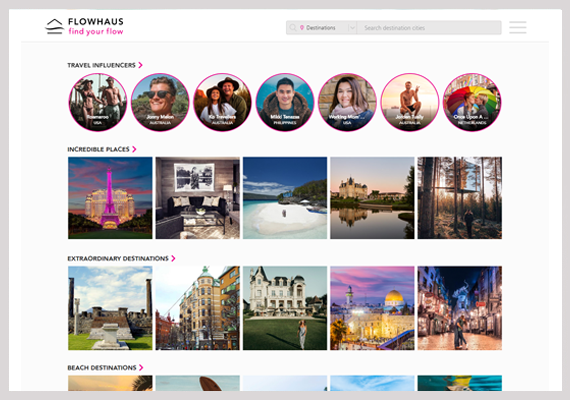Expand Travel Influencers with pink chevron
The image size is (570, 400).
(140, 65)
